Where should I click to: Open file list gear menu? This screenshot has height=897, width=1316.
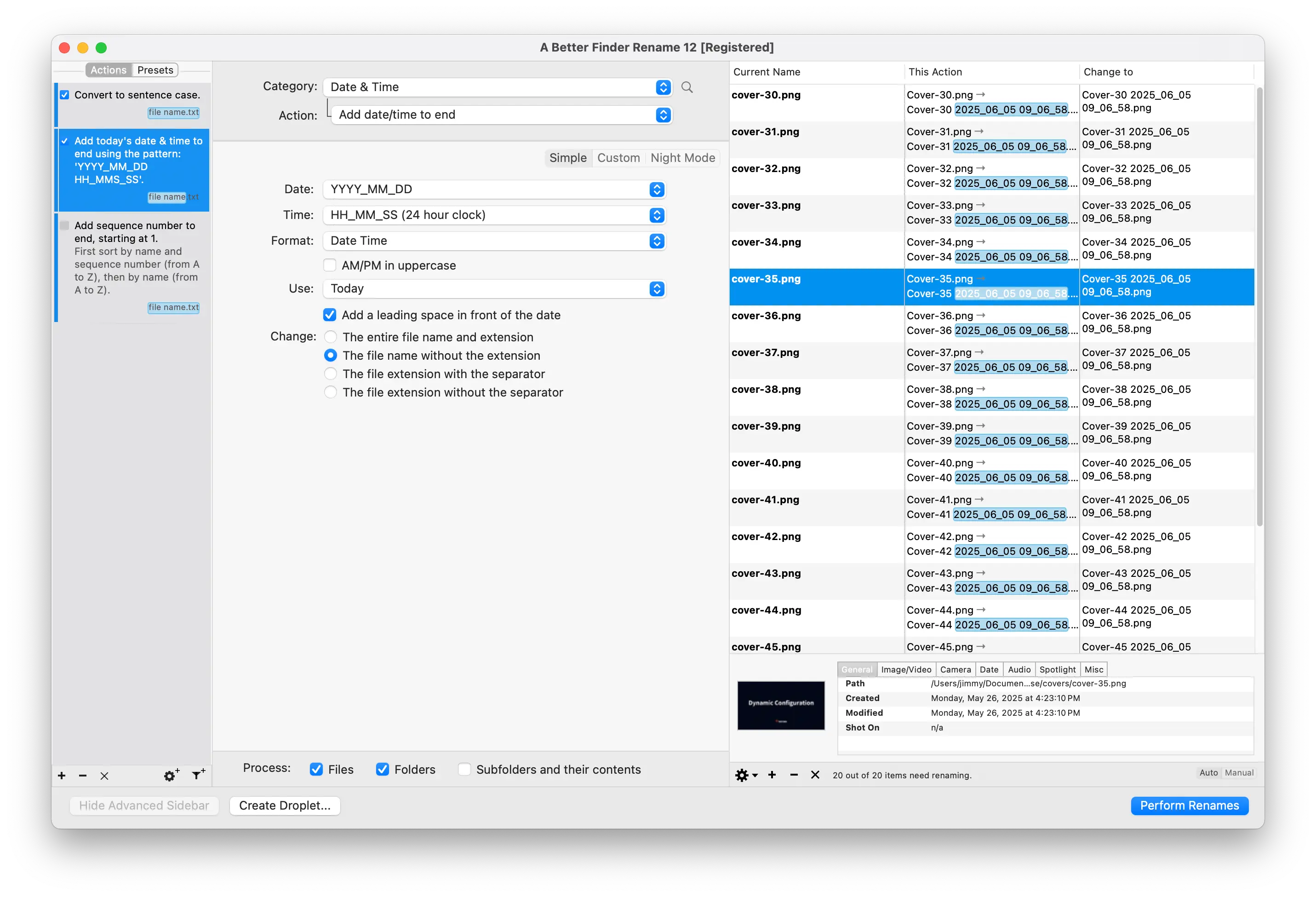(x=746, y=775)
